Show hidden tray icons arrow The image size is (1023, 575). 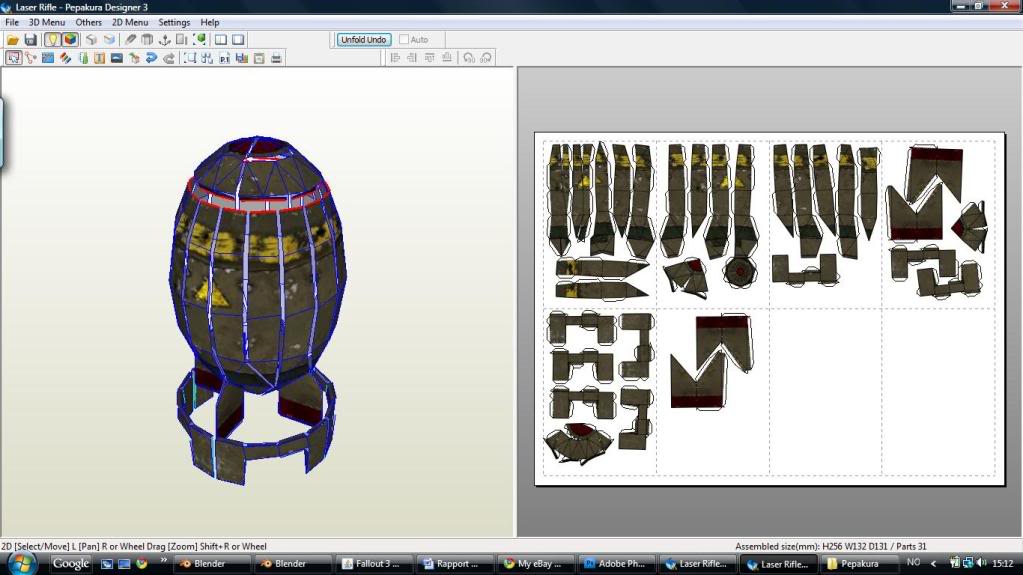[934, 563]
